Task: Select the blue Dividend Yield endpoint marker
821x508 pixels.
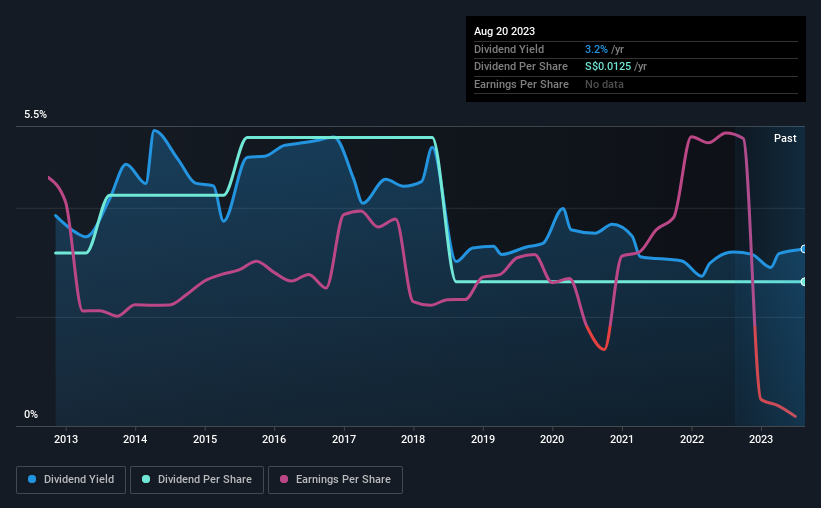Action: [804, 249]
